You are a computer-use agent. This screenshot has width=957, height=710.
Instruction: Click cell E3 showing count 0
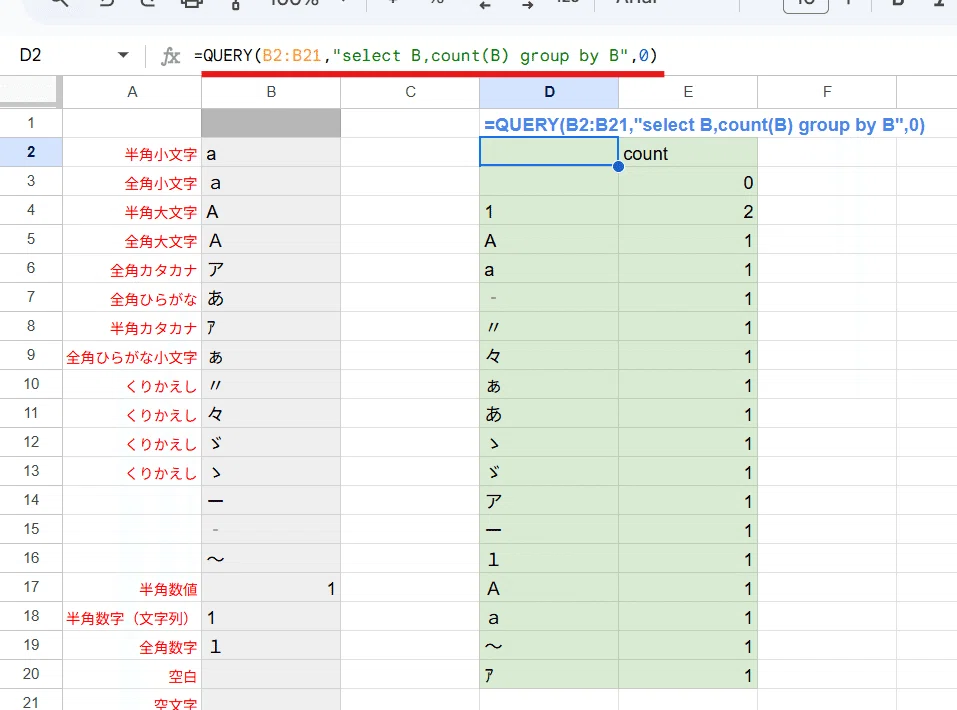coord(688,181)
